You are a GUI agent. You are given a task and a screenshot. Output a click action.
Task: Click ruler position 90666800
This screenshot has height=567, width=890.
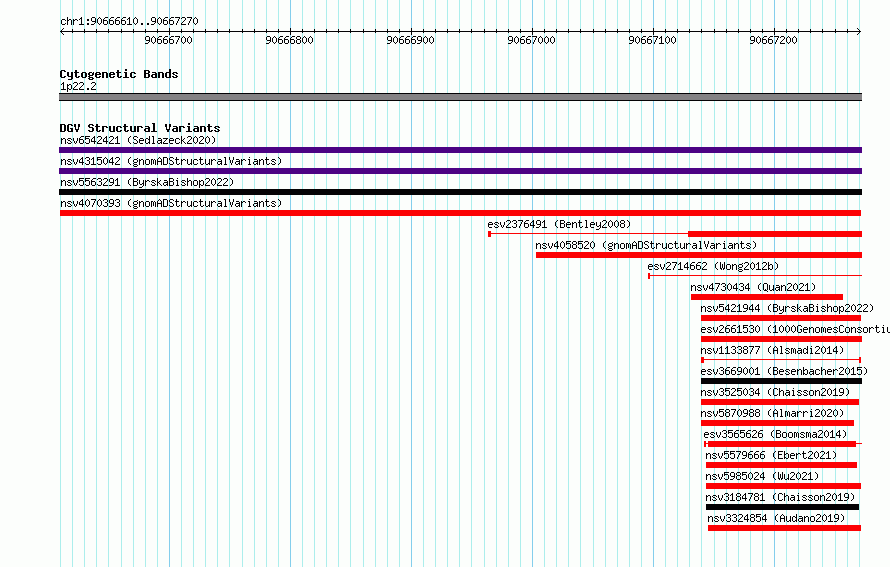[x=289, y=40]
